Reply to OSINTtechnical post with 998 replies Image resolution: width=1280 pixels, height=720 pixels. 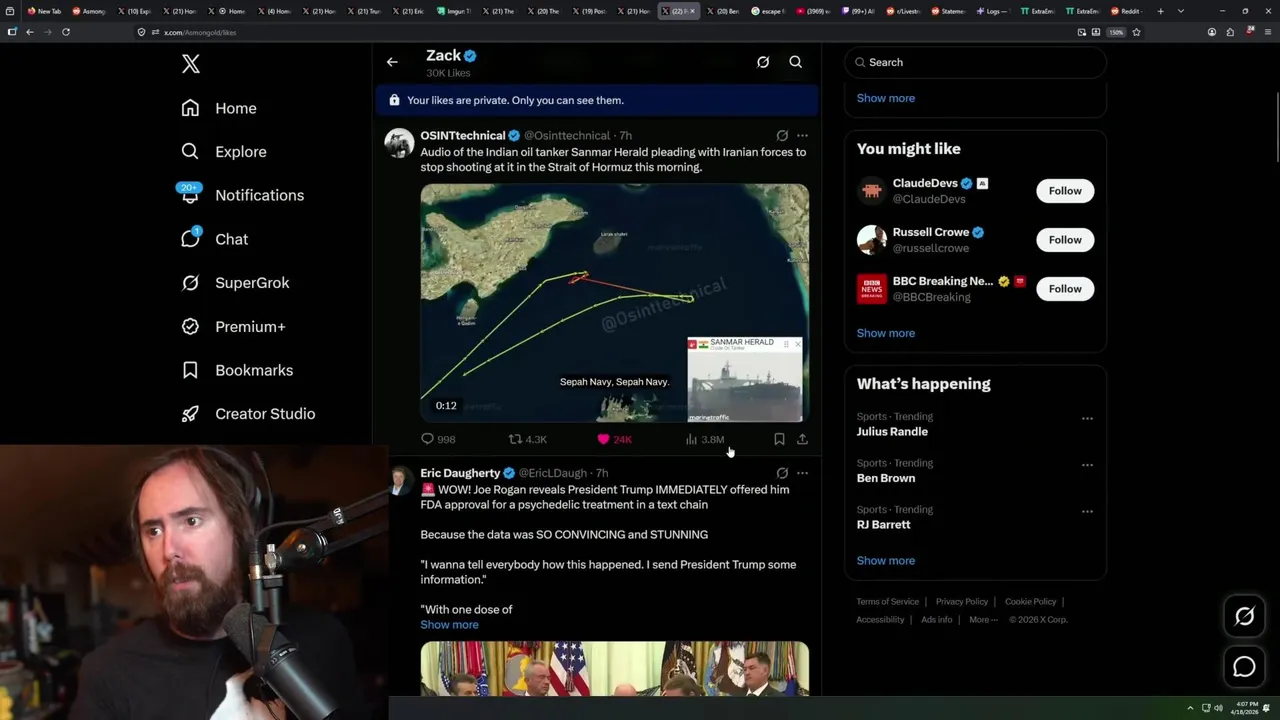438,439
